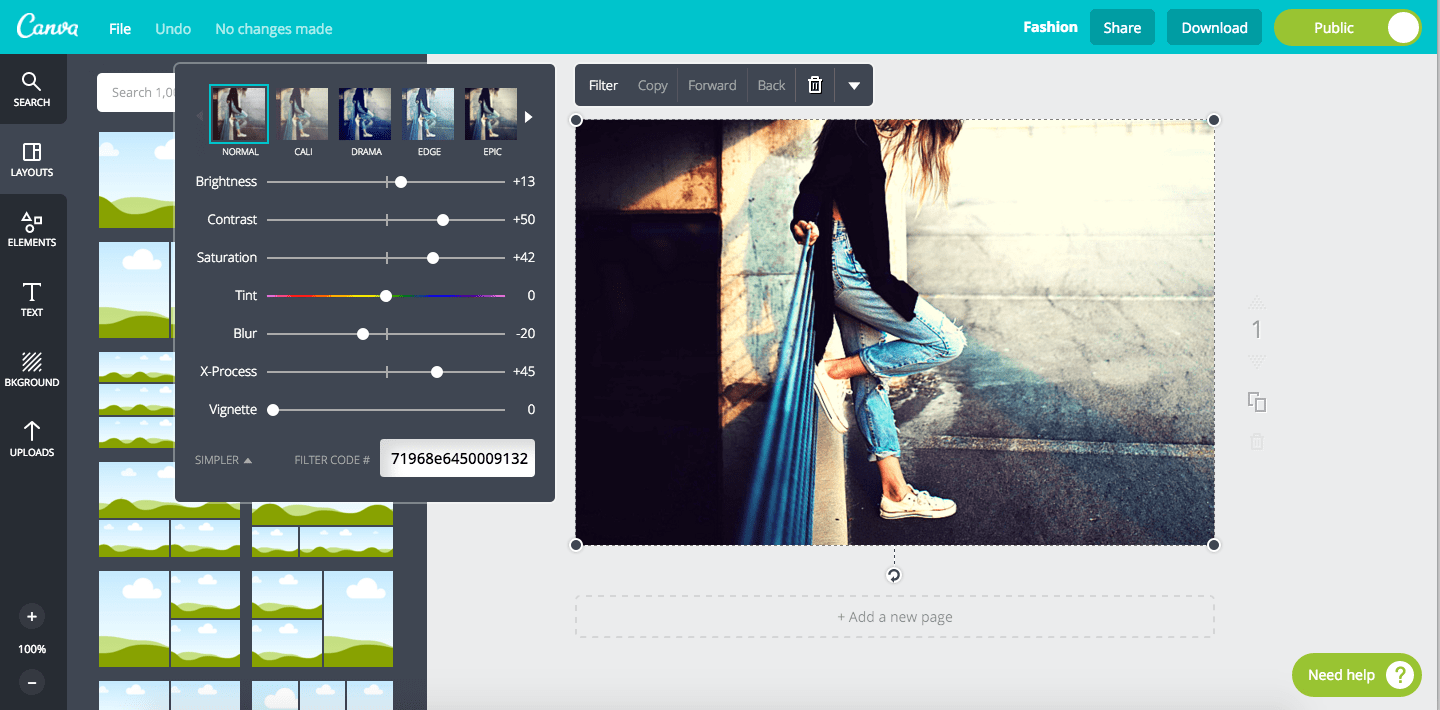The height and width of the screenshot is (710, 1440).
Task: Zoom in using the plus icon
Action: click(32, 616)
